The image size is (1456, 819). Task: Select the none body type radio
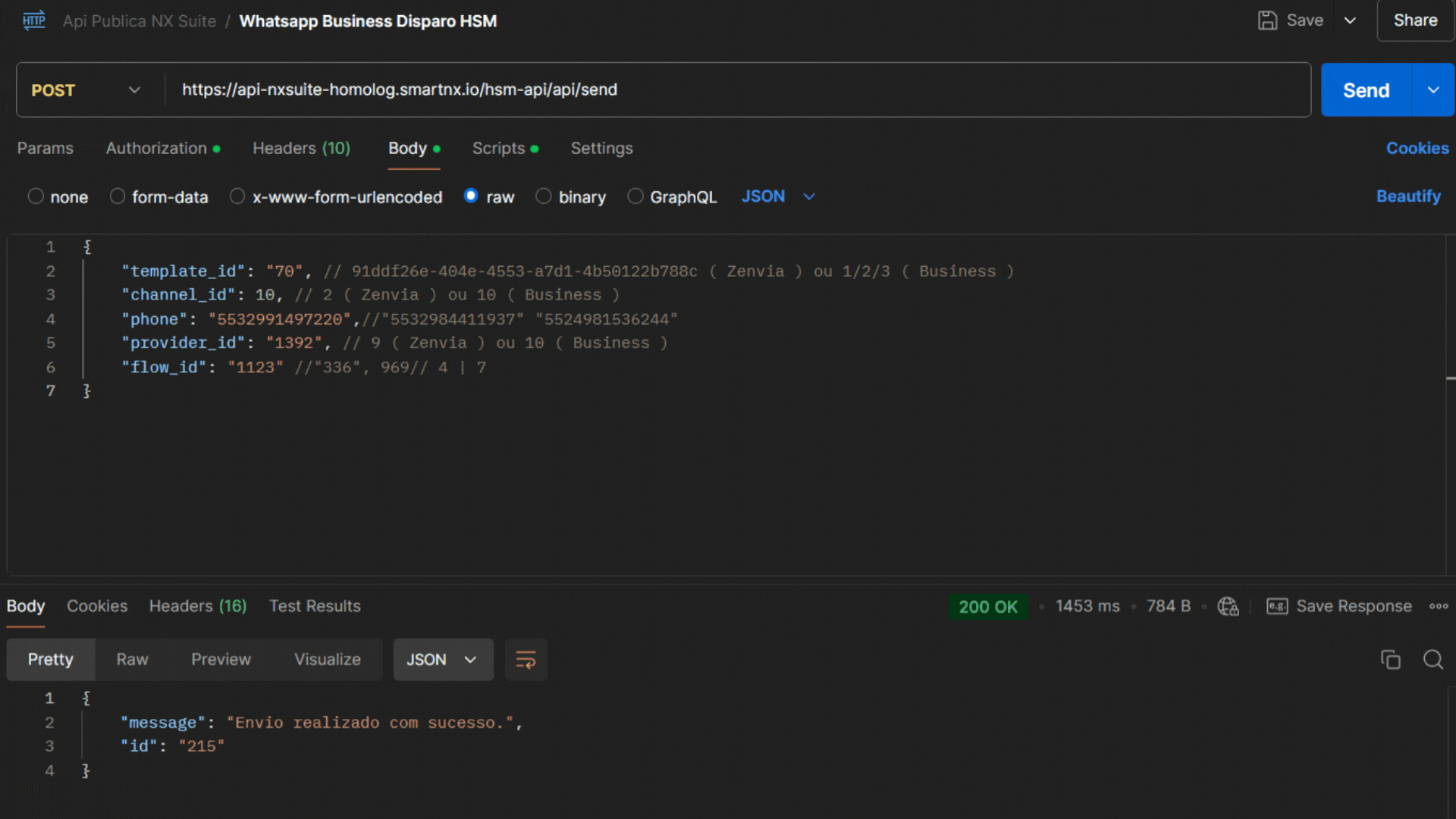pos(36,196)
